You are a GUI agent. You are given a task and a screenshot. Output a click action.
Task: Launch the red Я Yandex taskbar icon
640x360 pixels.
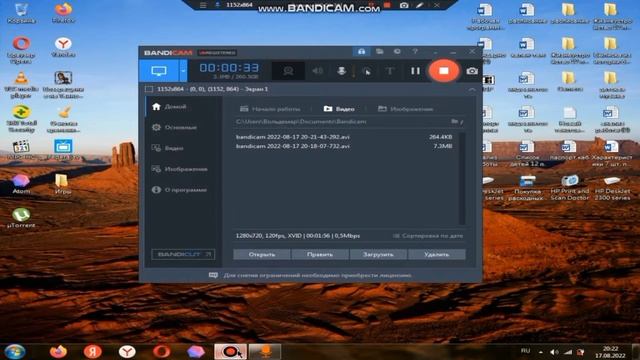coord(93,352)
